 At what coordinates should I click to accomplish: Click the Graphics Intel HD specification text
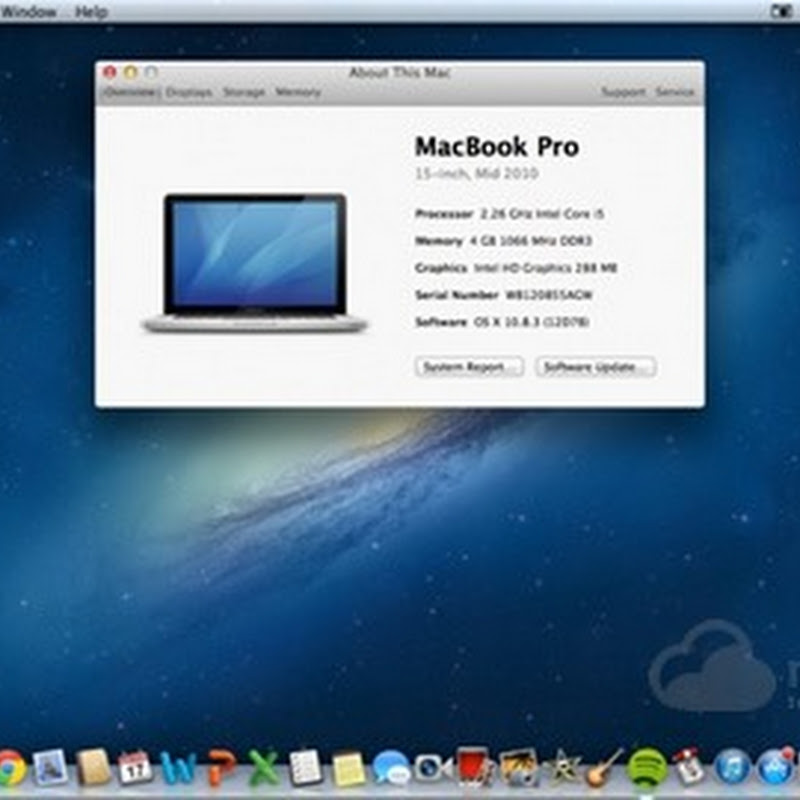tap(545, 268)
